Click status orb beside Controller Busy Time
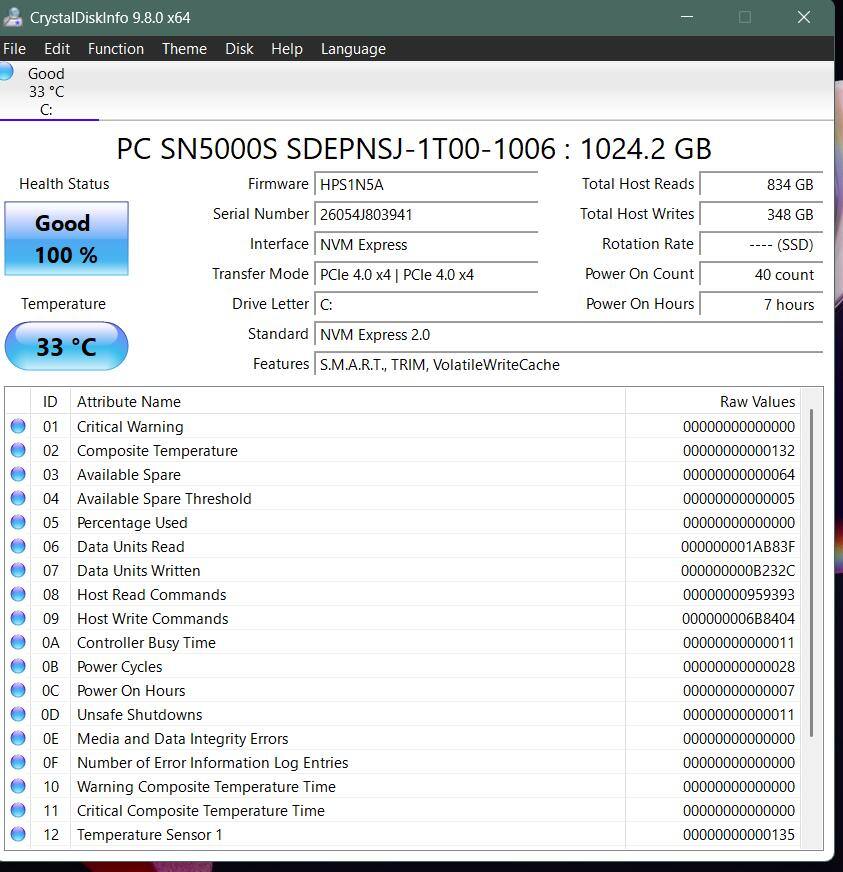The height and width of the screenshot is (872, 843). point(18,642)
